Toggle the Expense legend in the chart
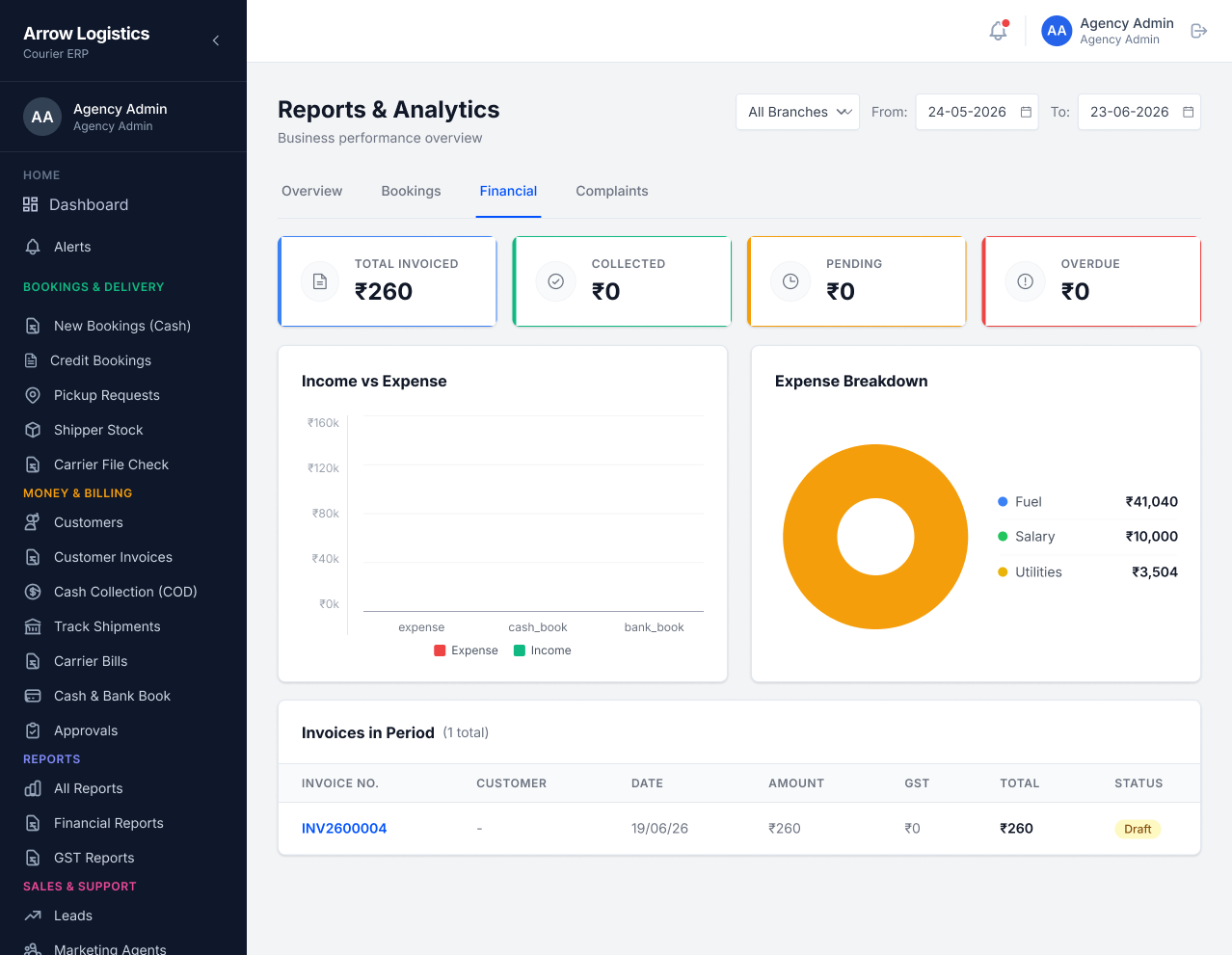Image resolution: width=1232 pixels, height=955 pixels. [466, 650]
